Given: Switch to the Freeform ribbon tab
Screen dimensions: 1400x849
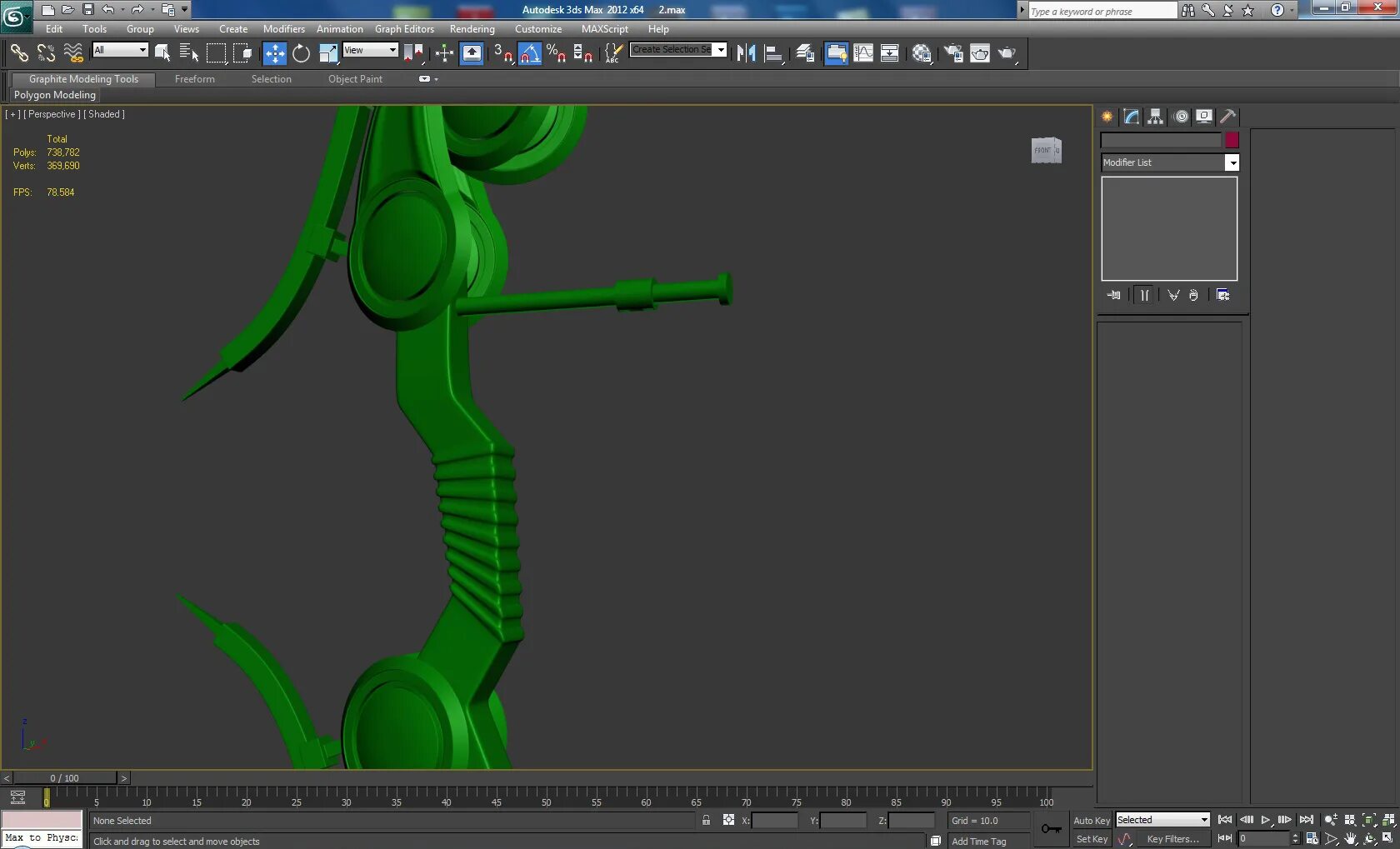Looking at the screenshot, I should coord(194,79).
